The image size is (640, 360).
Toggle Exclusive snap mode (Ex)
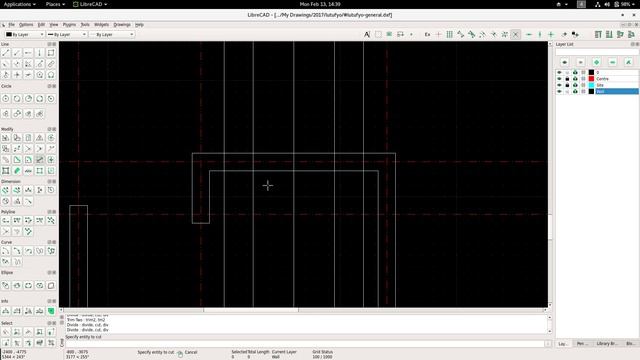tap(427, 35)
